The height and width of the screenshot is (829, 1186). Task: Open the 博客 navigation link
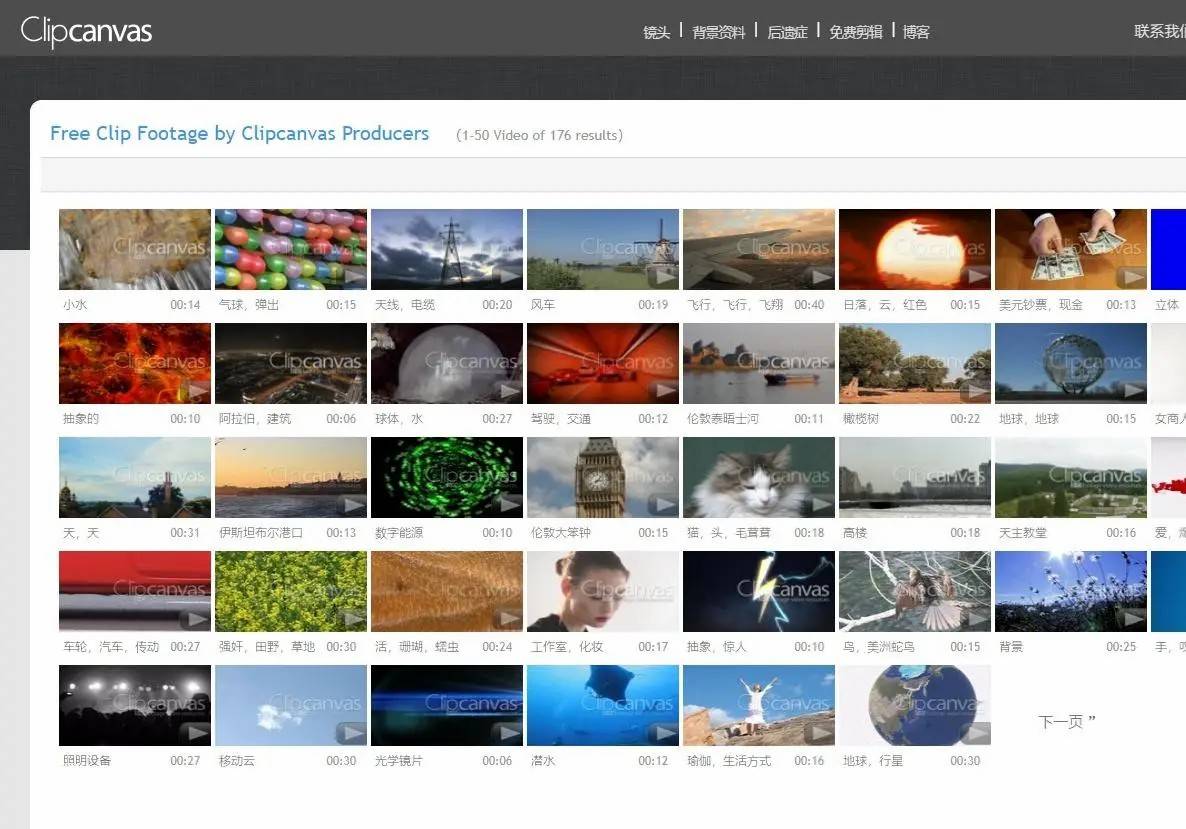coord(916,32)
